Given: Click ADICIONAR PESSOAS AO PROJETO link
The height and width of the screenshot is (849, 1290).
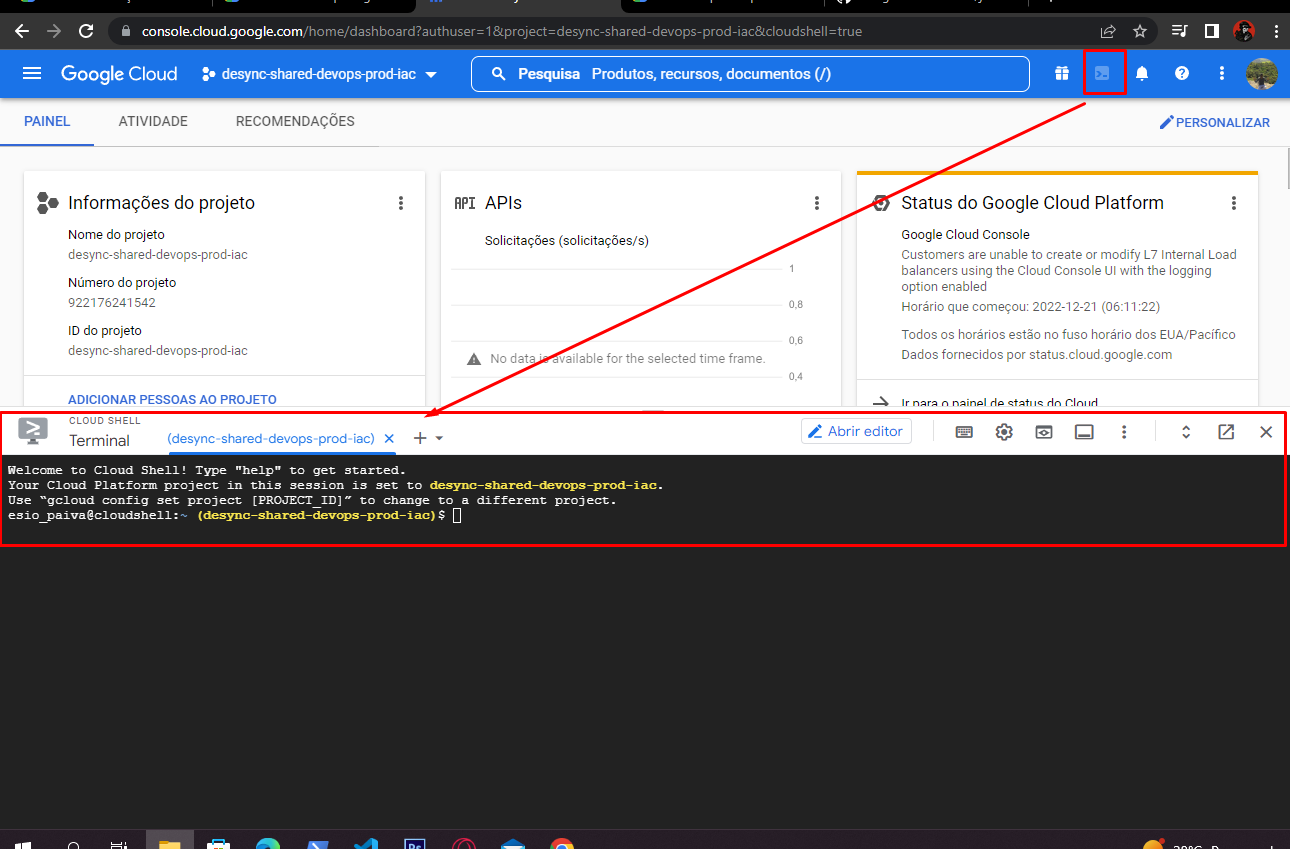Looking at the screenshot, I should click(172, 399).
